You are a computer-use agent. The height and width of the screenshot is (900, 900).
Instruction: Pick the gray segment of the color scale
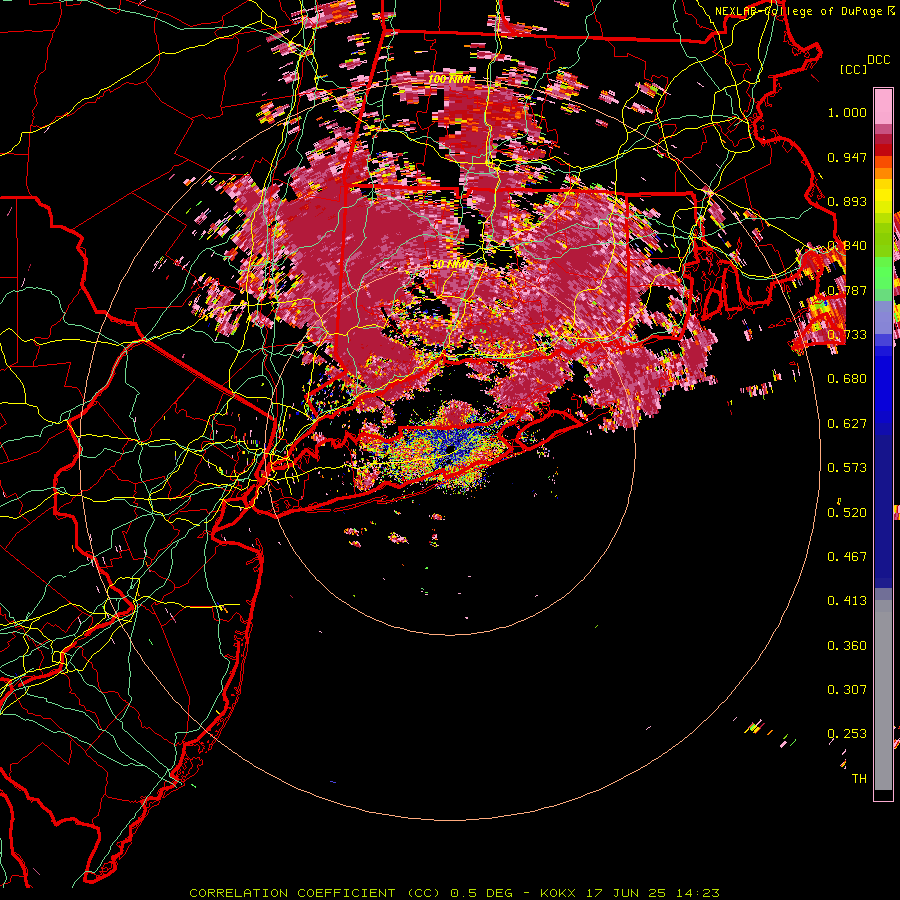(x=883, y=695)
